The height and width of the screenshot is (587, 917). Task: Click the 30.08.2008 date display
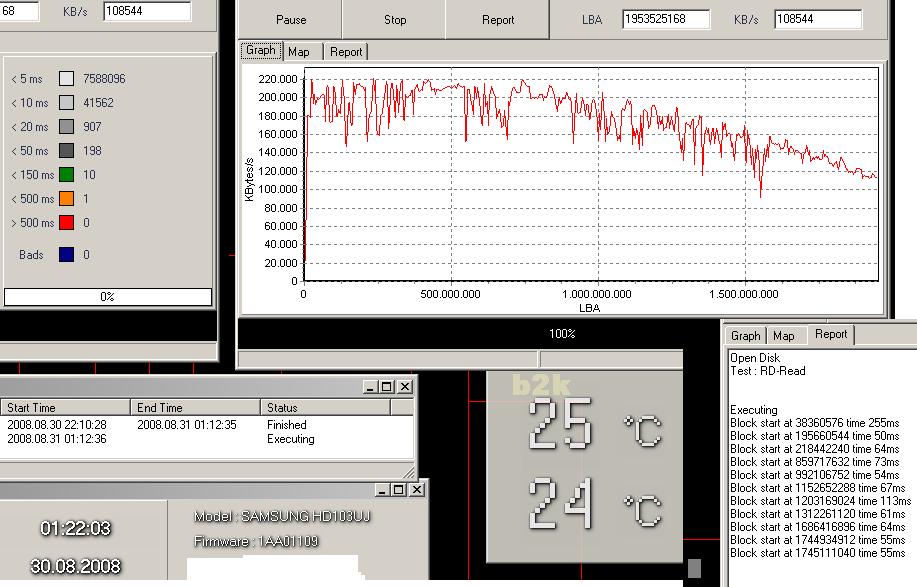(x=75, y=566)
